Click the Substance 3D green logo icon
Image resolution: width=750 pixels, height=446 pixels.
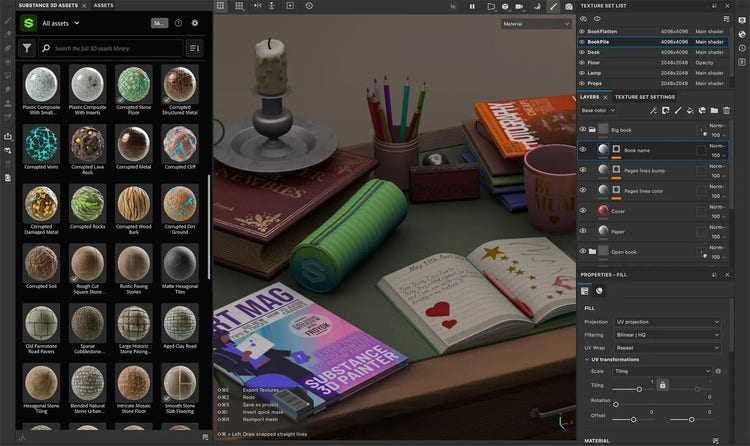tap(29, 22)
